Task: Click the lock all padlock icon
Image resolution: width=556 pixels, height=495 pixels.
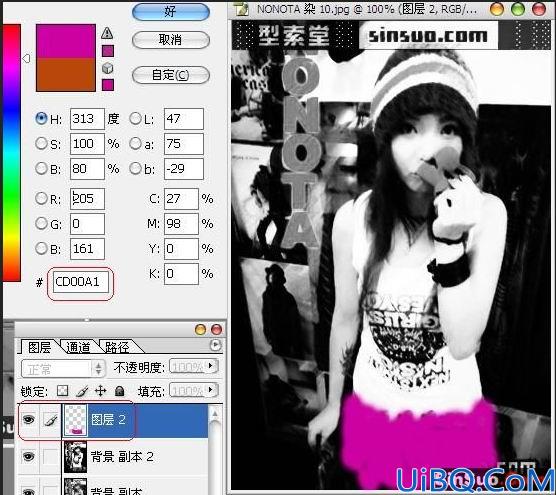Action: tap(120, 391)
